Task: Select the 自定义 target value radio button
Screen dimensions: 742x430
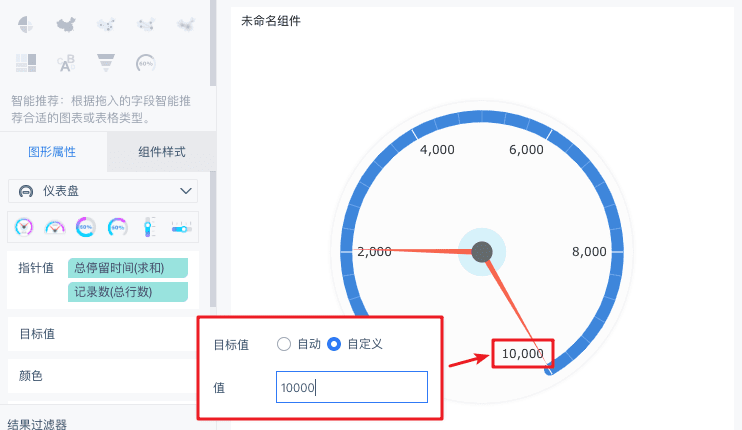Action: click(334, 344)
